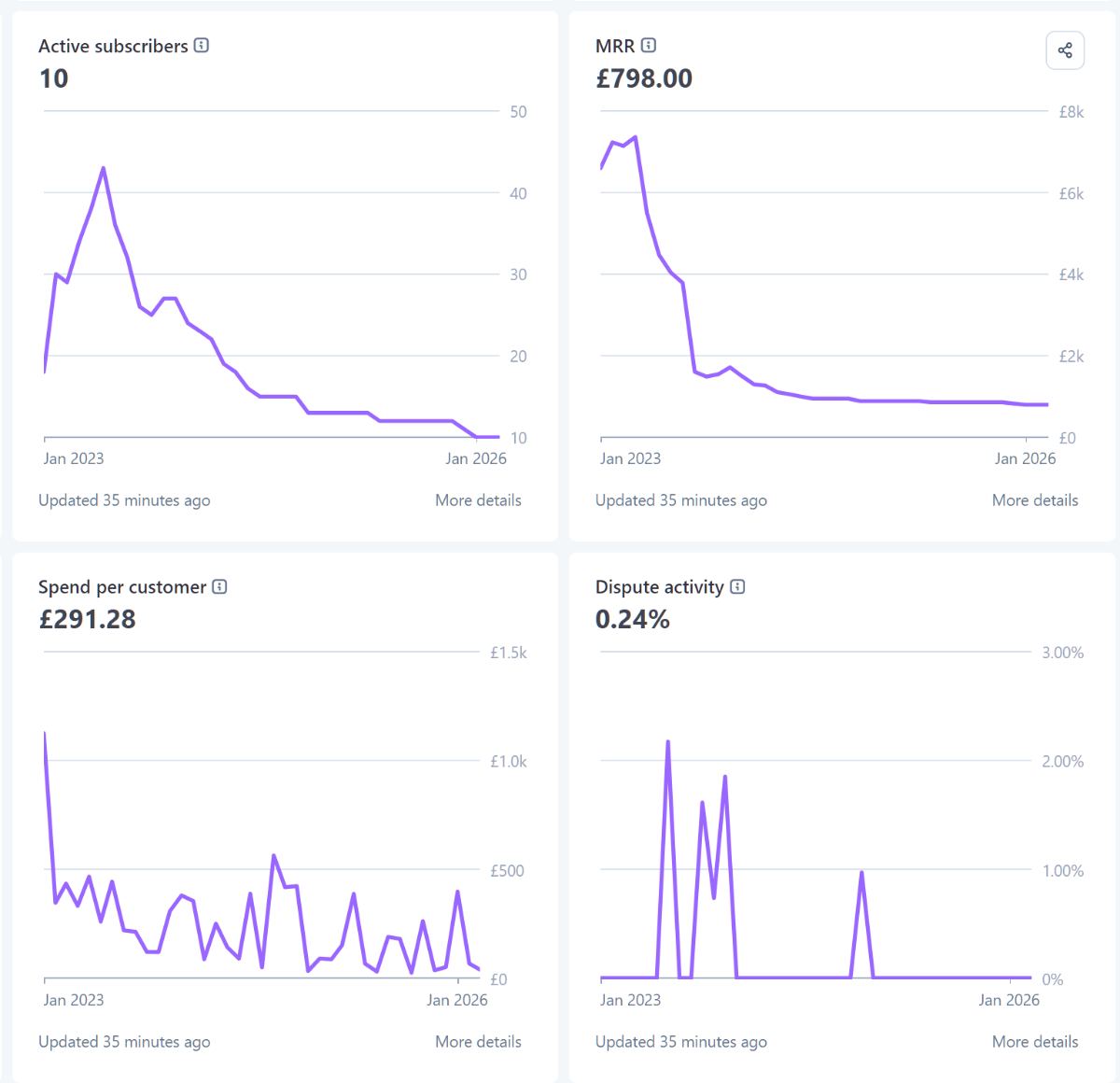Image resolution: width=1120 pixels, height=1083 pixels.
Task: Click the Jan 2023 label under Active subscribers
Action: pyautogui.click(x=74, y=458)
